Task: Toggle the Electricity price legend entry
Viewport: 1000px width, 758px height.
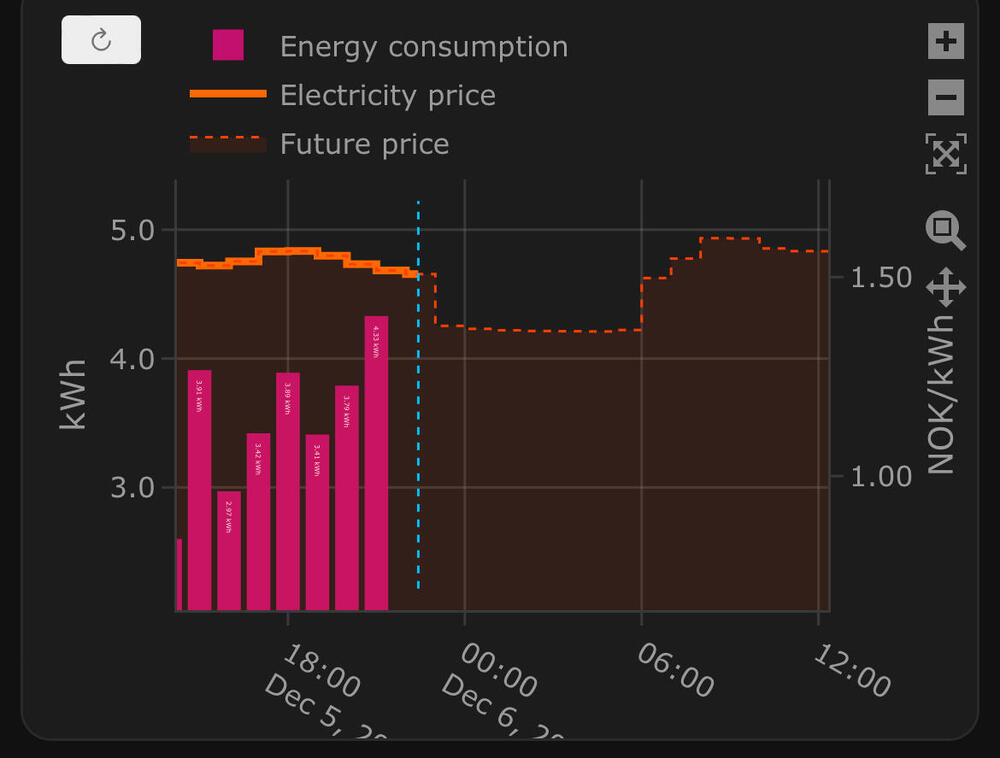Action: point(387,95)
